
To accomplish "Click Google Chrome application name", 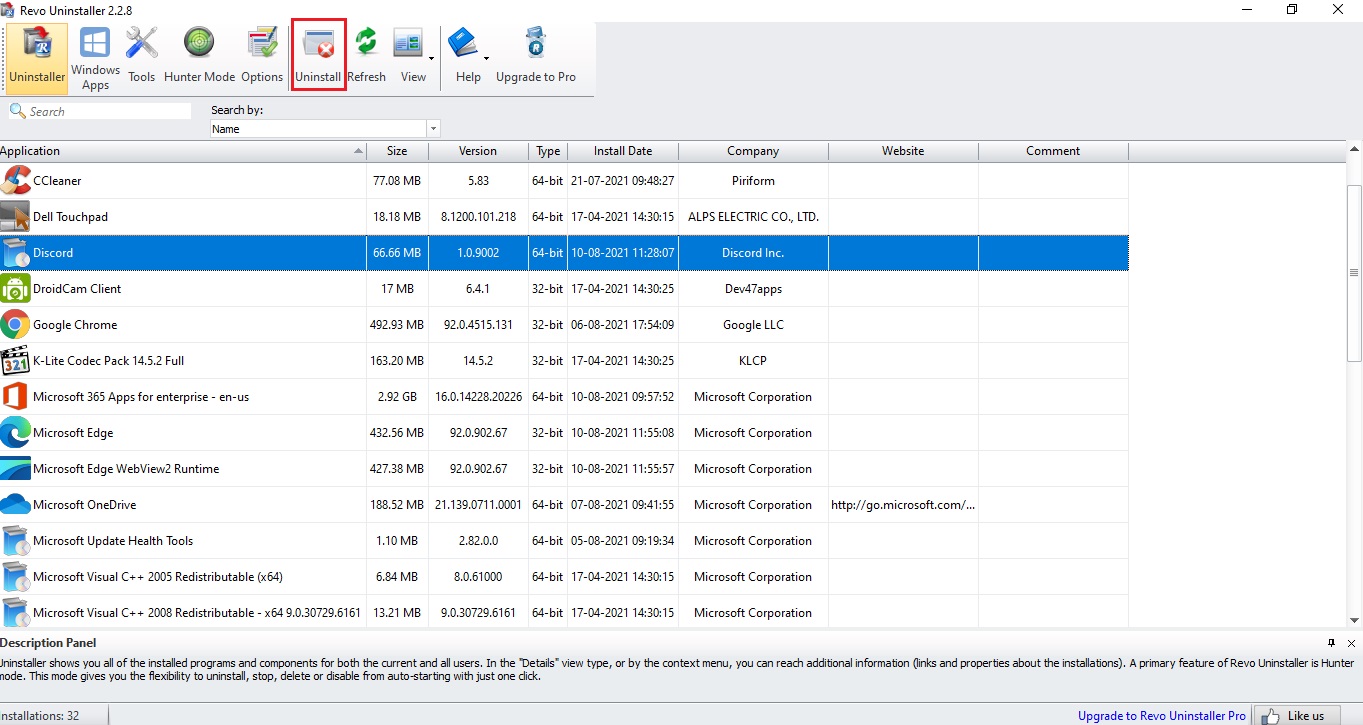I will pos(75,325).
